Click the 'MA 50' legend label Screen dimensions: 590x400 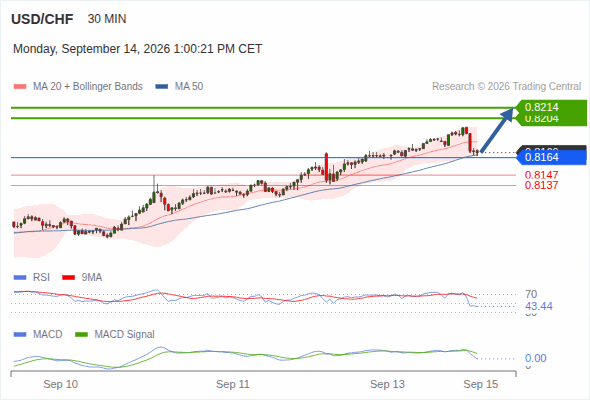point(189,87)
